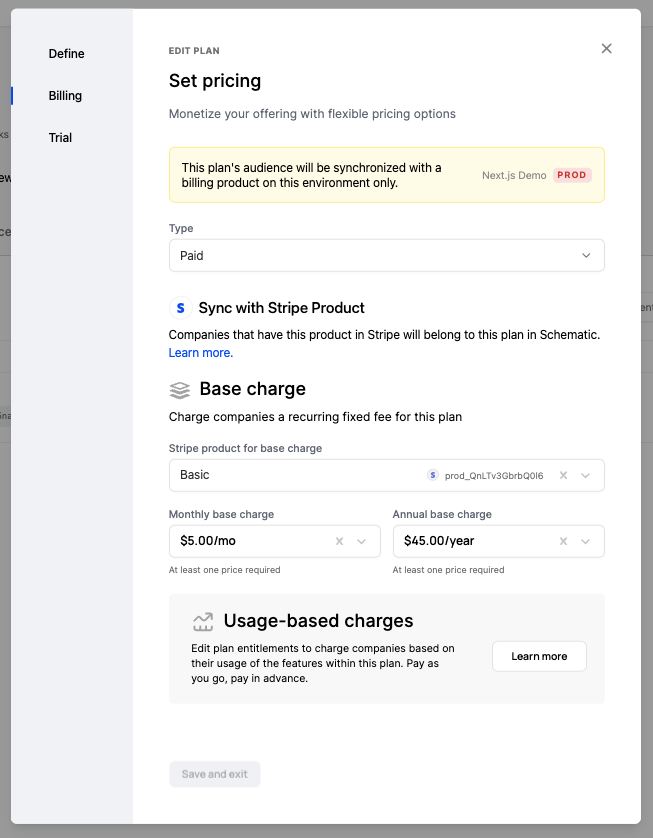The image size is (653, 838).
Task: Expand the Monthly base charge chevron
Action: [x=362, y=541]
